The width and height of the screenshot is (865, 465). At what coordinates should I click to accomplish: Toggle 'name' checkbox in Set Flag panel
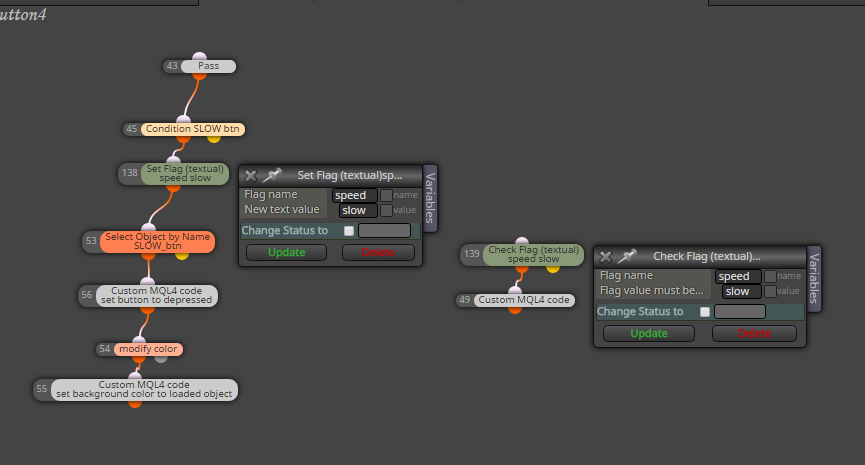386,195
